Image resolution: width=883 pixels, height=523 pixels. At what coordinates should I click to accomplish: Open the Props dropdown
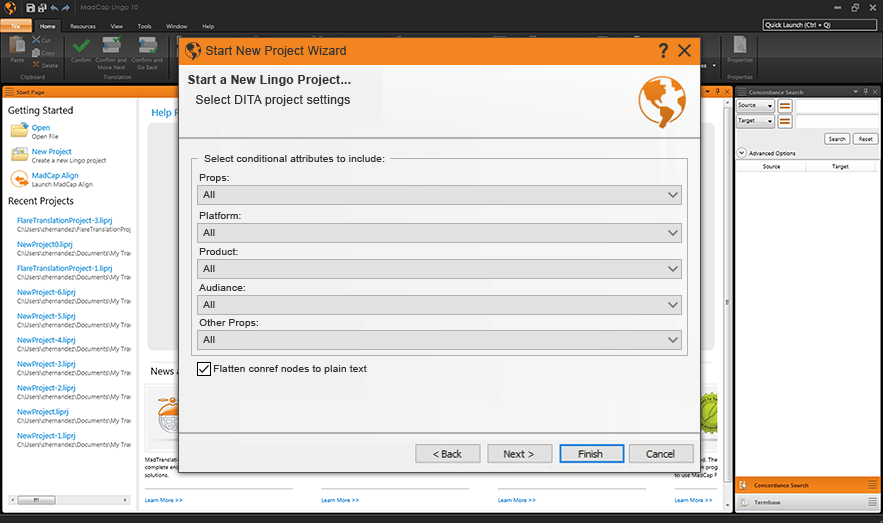pyautogui.click(x=439, y=195)
